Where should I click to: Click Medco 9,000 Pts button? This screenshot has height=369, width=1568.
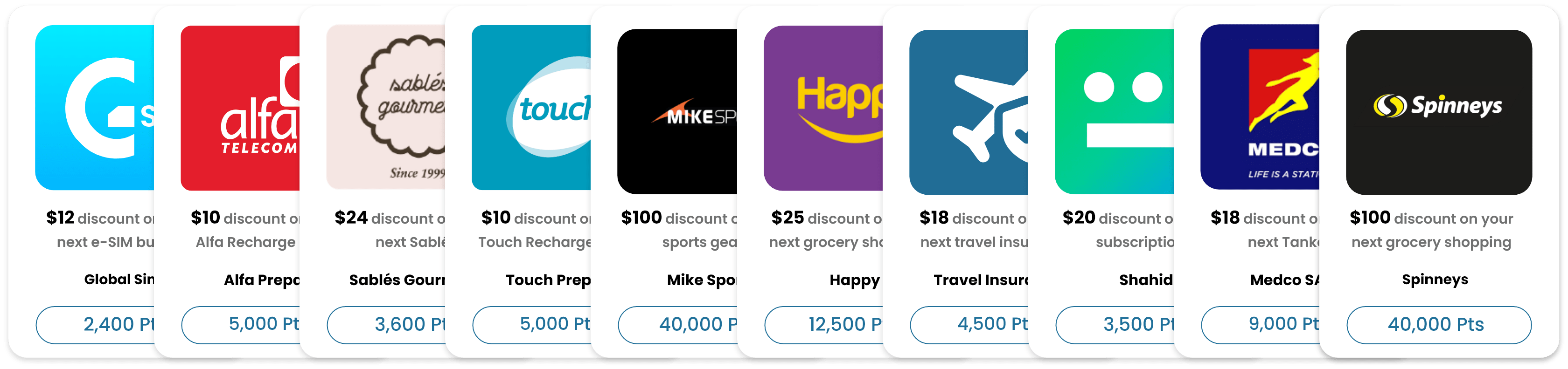(1261, 325)
